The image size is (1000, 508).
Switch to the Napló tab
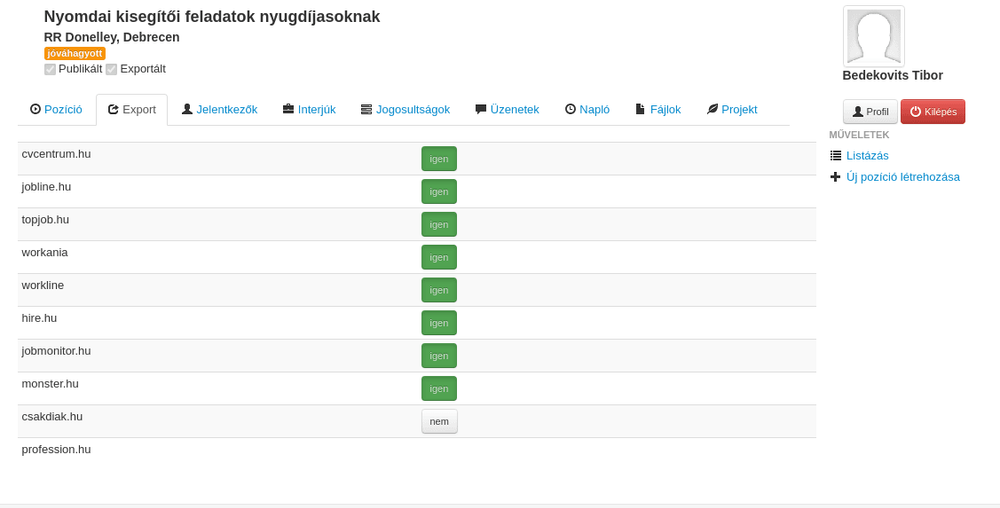point(587,110)
